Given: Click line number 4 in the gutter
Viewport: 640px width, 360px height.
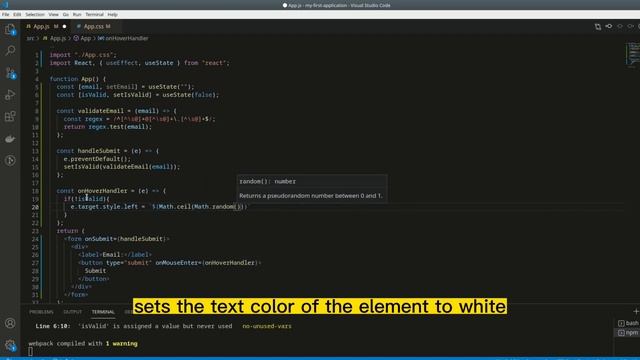Looking at the screenshot, I should tap(37, 79).
